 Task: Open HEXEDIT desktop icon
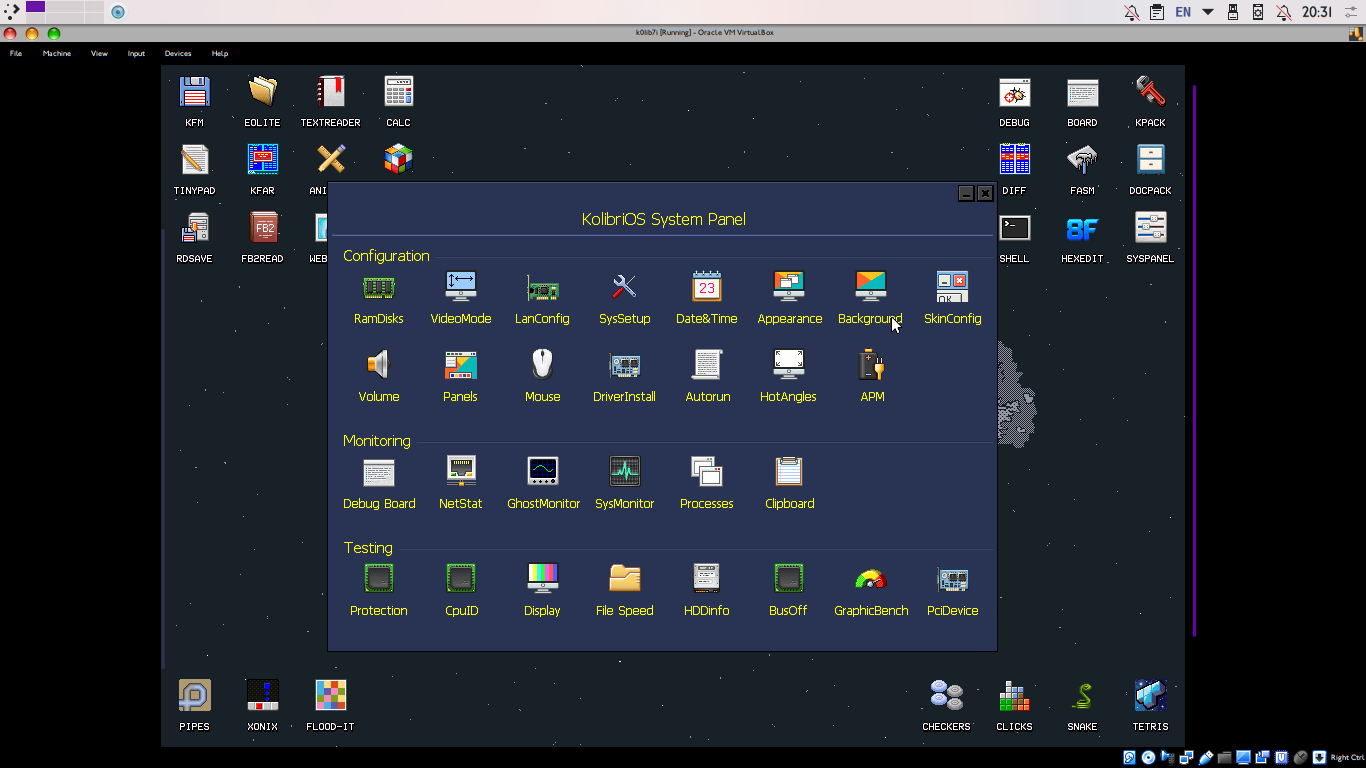[x=1082, y=229]
